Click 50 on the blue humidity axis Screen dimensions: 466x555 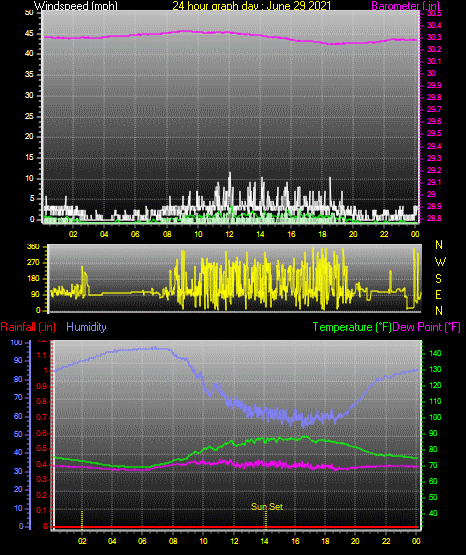[x=18, y=434]
